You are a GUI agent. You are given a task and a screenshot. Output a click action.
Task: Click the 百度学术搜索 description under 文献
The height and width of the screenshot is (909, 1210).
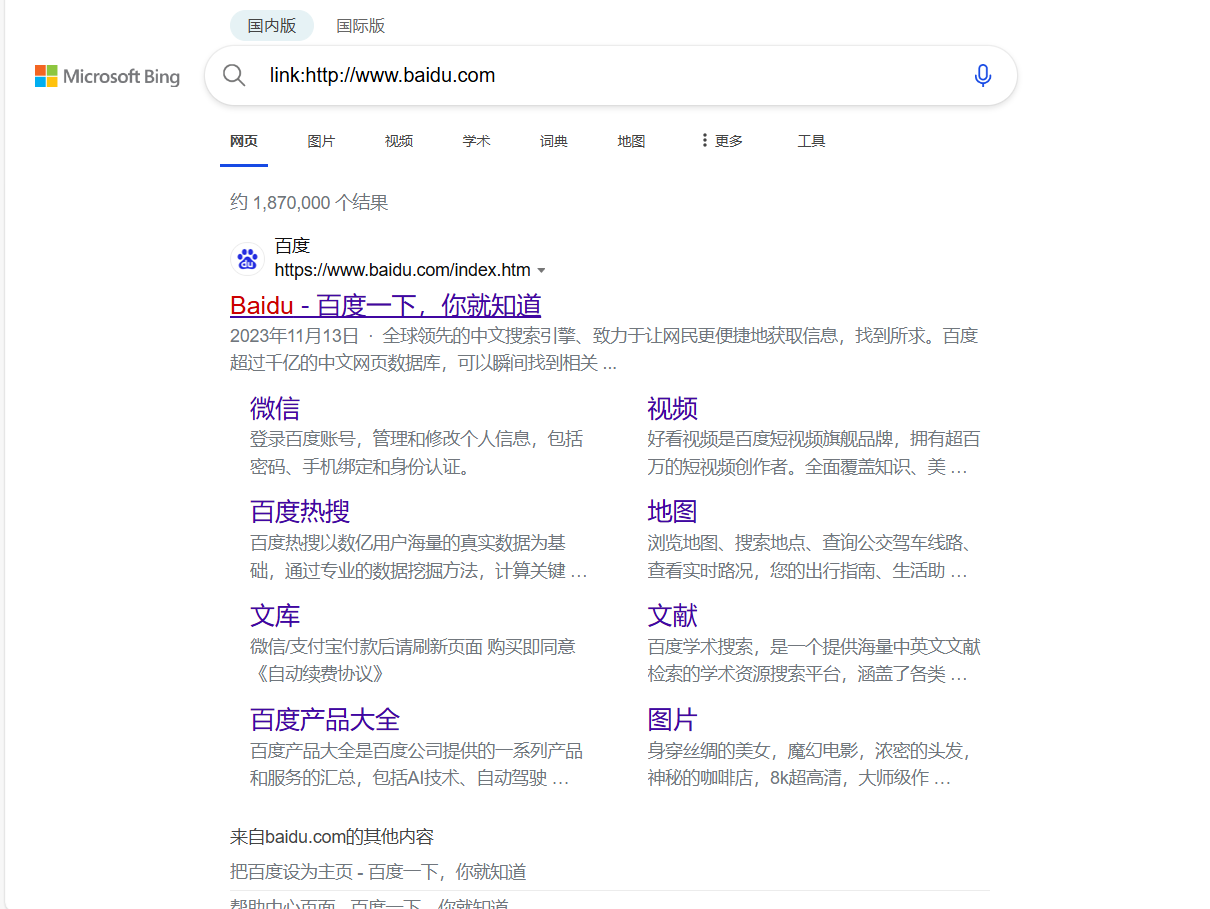[814, 660]
